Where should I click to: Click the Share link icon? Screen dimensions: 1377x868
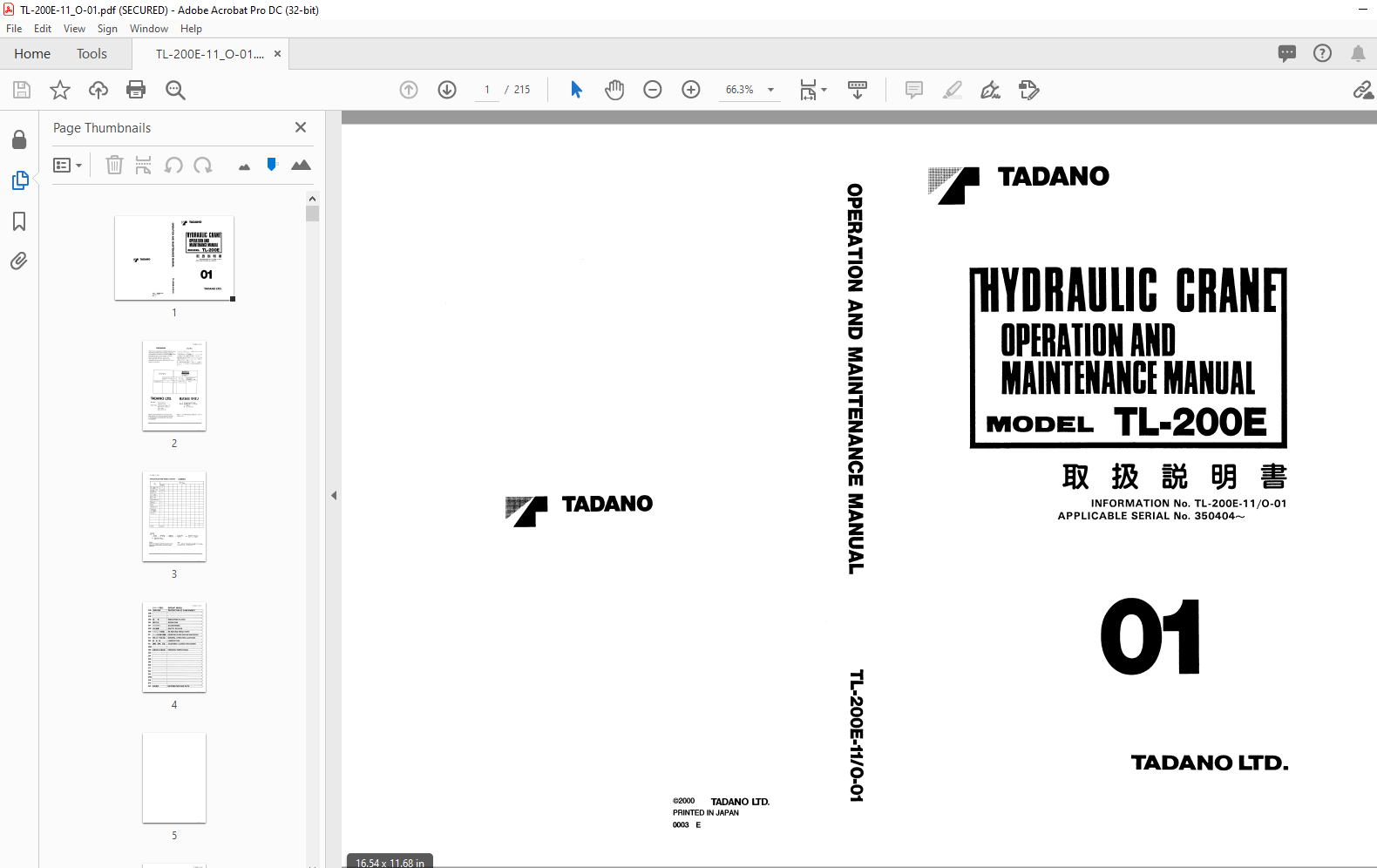click(1363, 90)
